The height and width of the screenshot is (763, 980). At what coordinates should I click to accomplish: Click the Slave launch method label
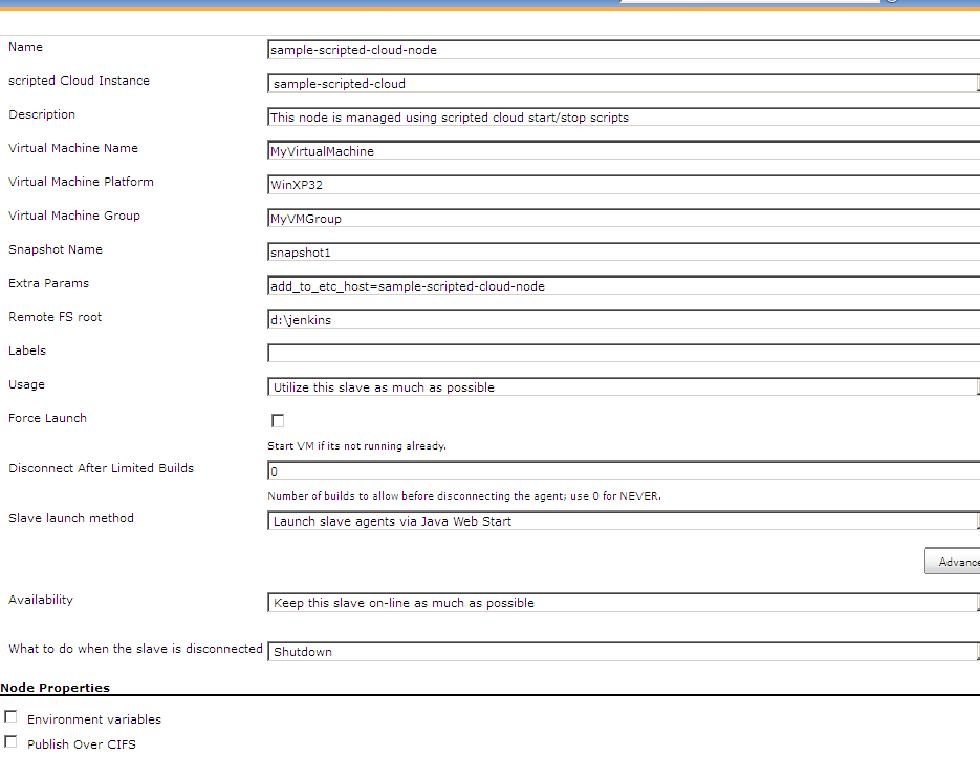[x=71, y=518]
